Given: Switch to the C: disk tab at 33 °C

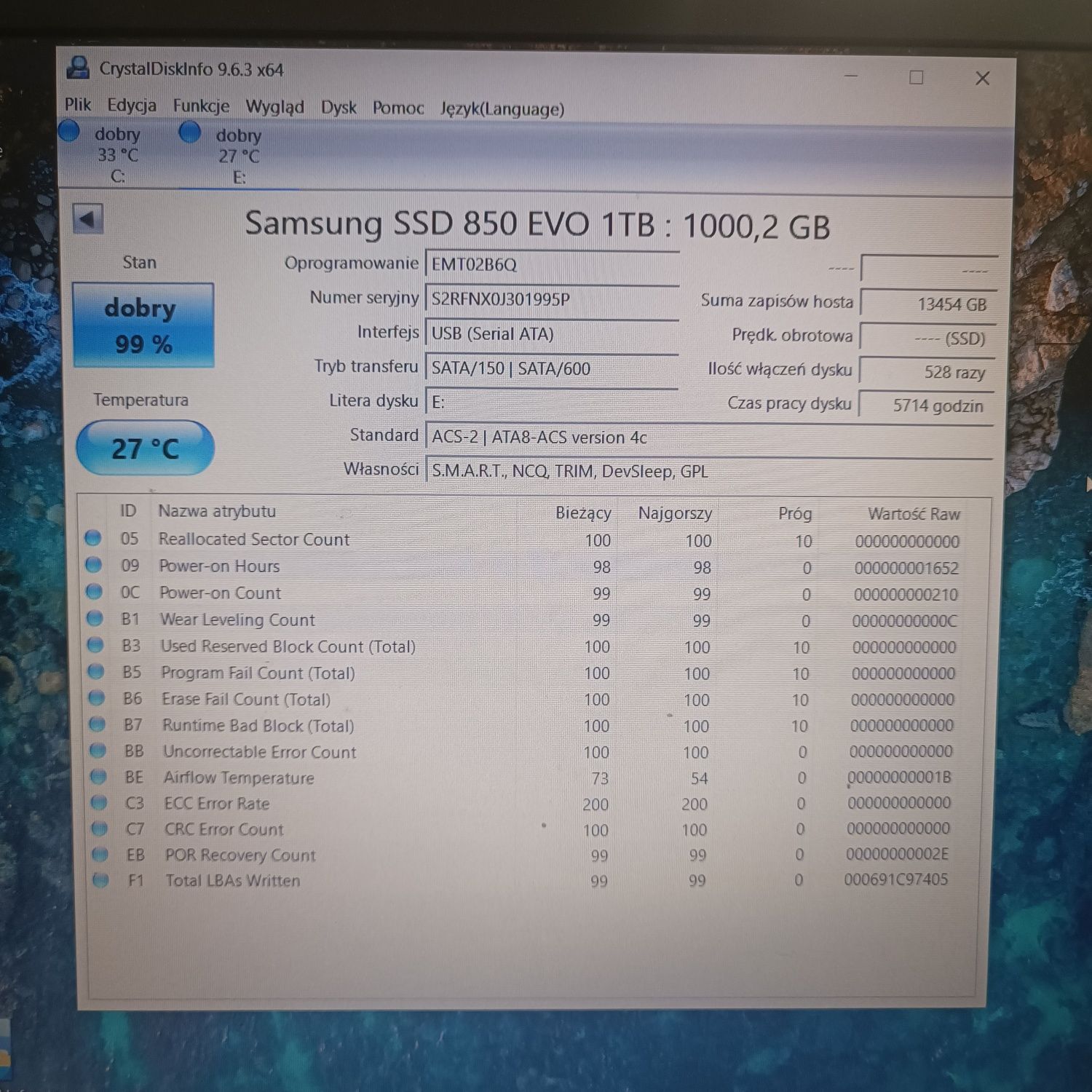Looking at the screenshot, I should 116,154.
